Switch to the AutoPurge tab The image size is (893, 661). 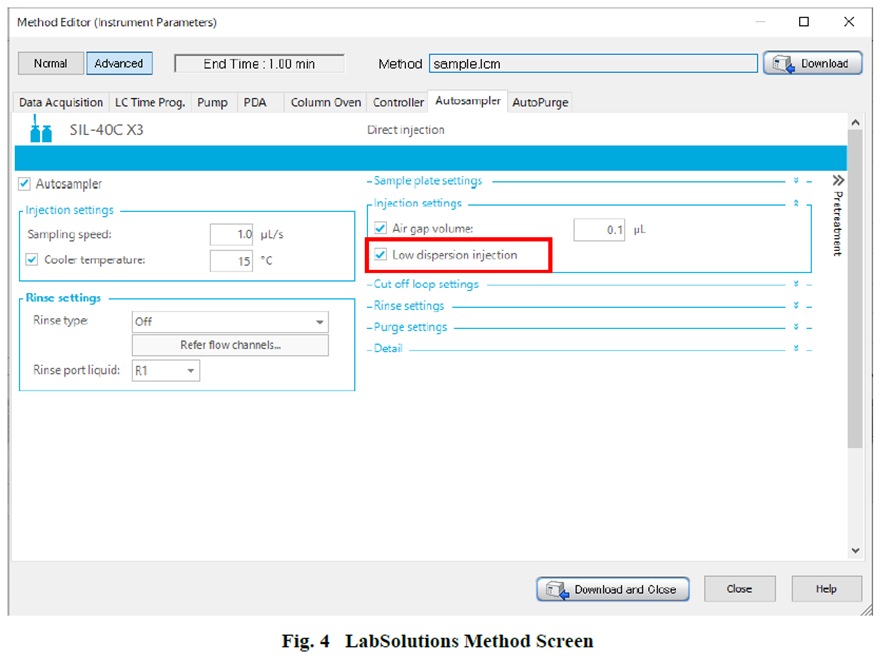tap(540, 102)
